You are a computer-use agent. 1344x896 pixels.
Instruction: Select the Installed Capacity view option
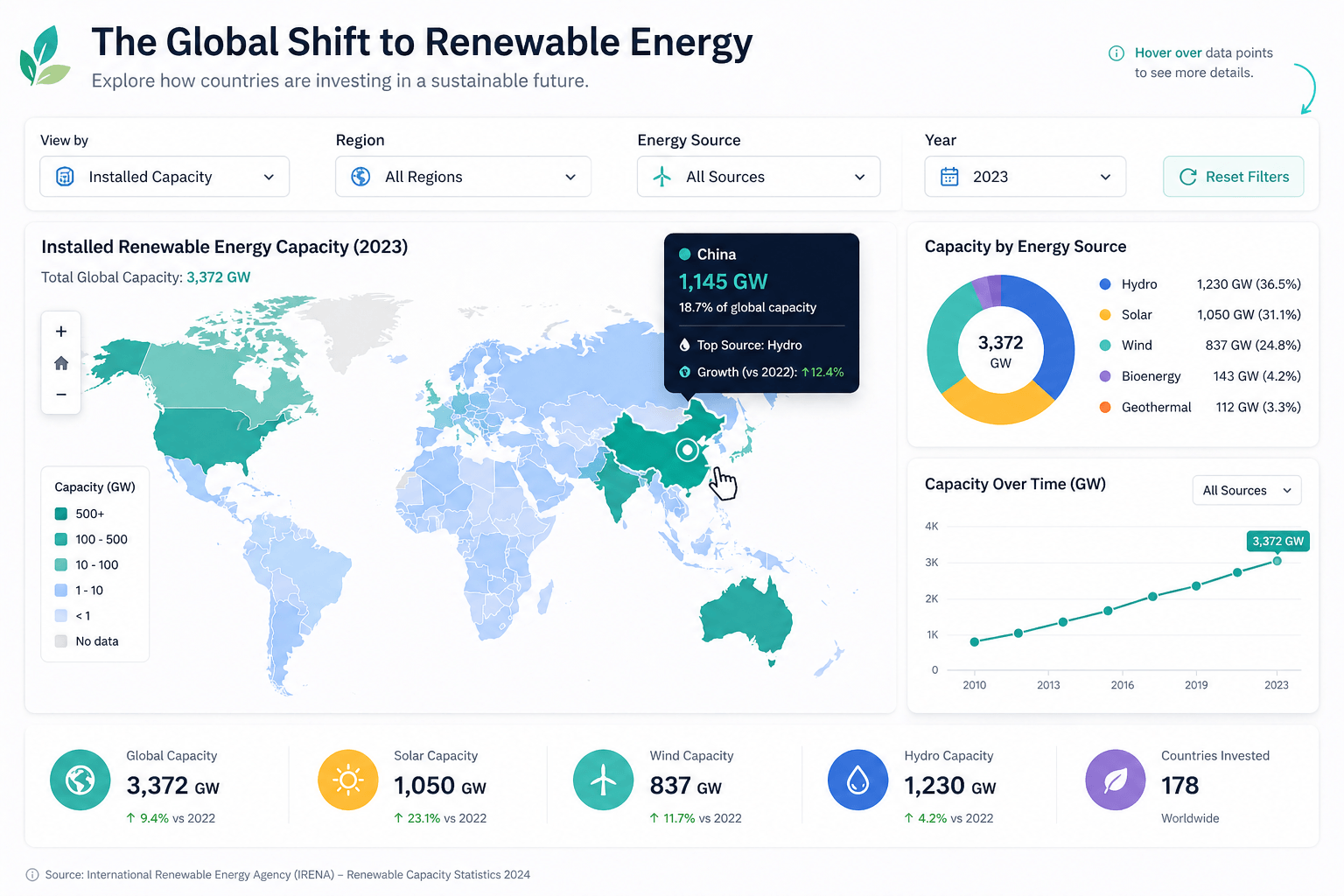[164, 176]
